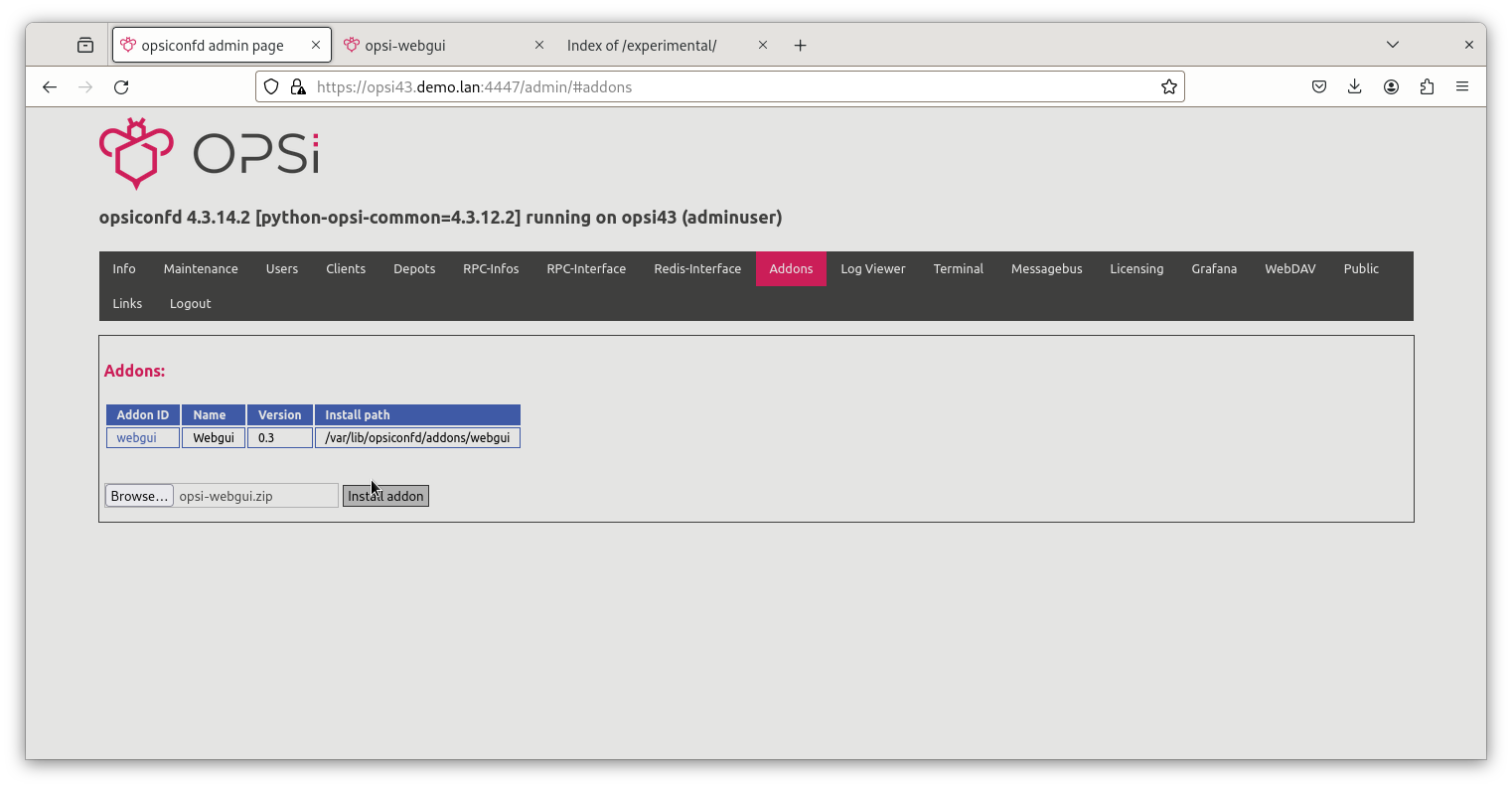Open the Grafana link
Viewport: 1512px width, 788px height.
(1214, 269)
